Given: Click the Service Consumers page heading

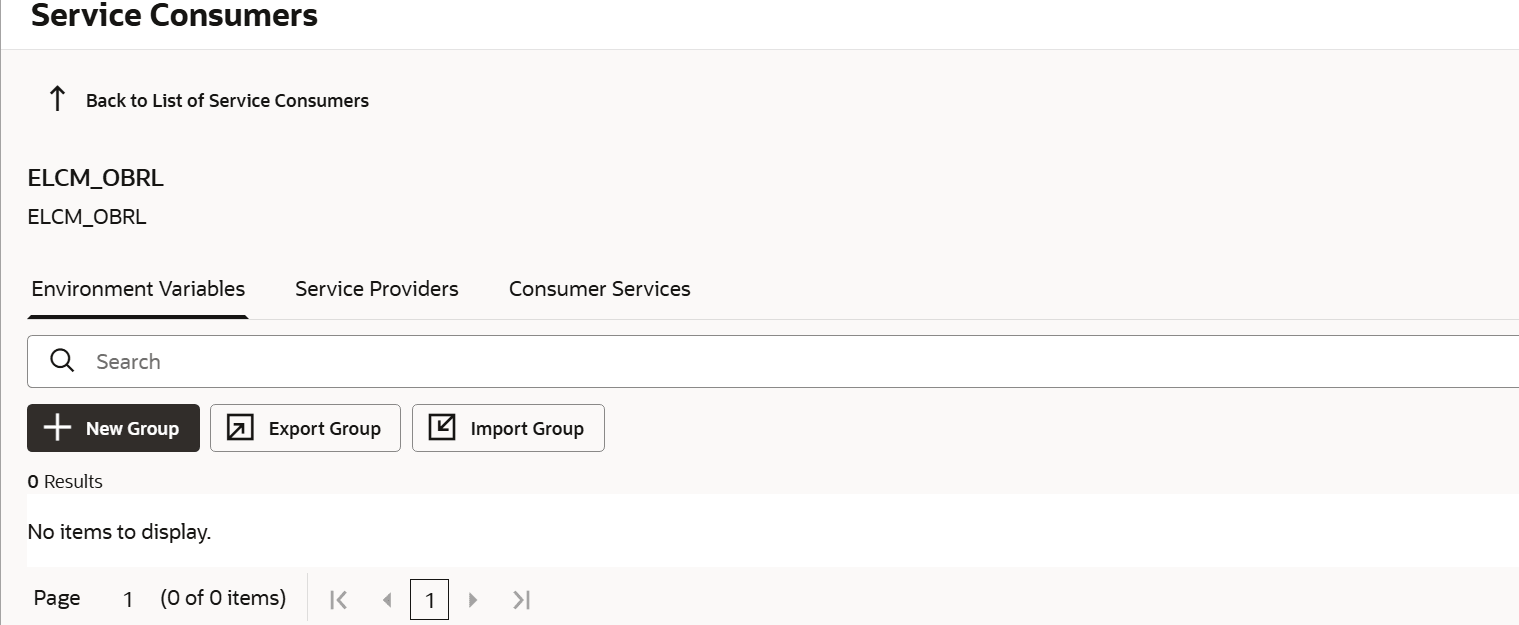Looking at the screenshot, I should [x=174, y=16].
